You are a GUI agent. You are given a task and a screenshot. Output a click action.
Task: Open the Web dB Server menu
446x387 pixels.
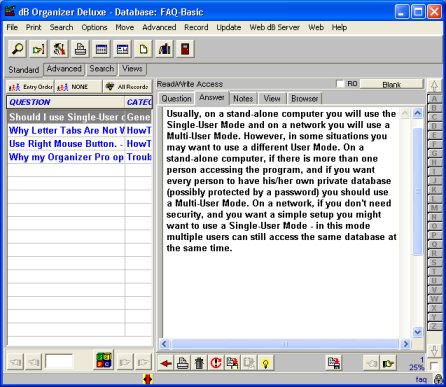(x=275, y=27)
